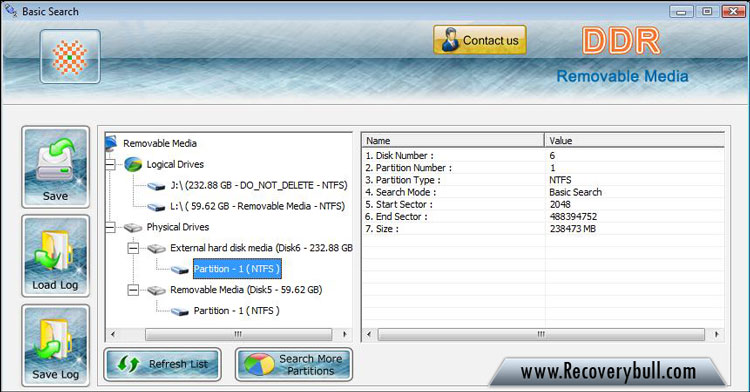750x392 pixels.
Task: Click the Save drive icon button
Action: [55, 167]
